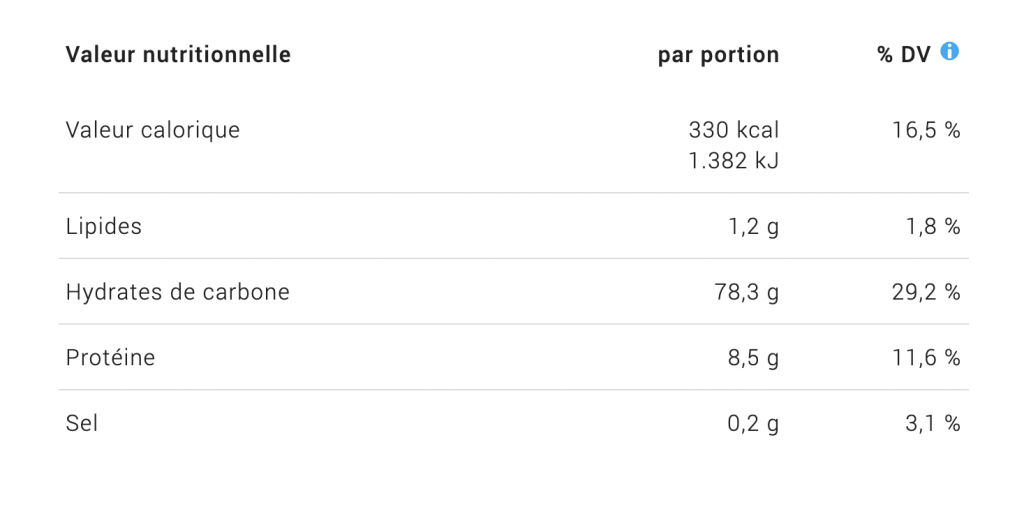The image size is (1024, 507).
Task: Click the par portion column header
Action: pos(718,56)
